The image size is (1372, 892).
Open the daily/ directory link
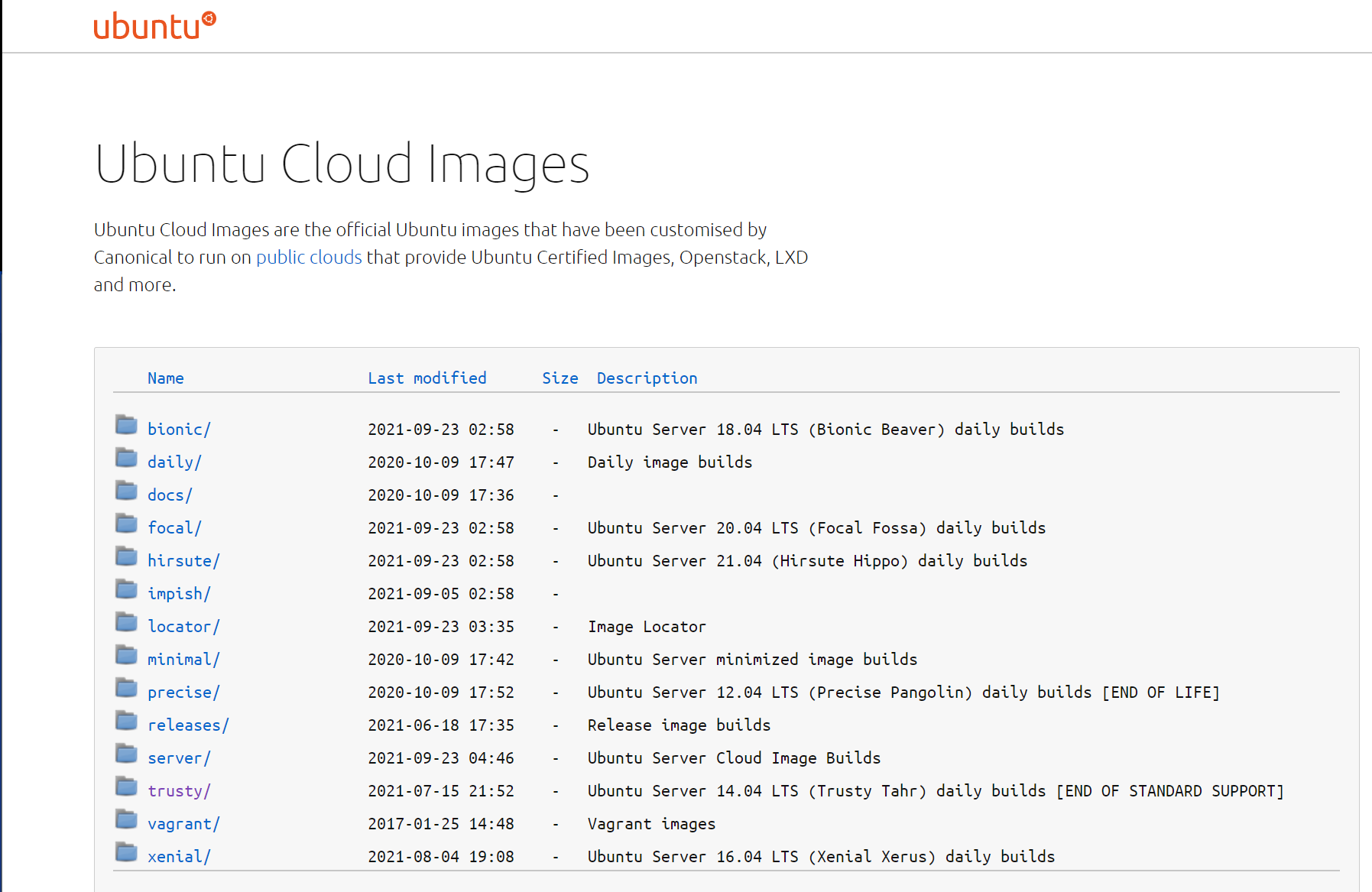tap(174, 462)
